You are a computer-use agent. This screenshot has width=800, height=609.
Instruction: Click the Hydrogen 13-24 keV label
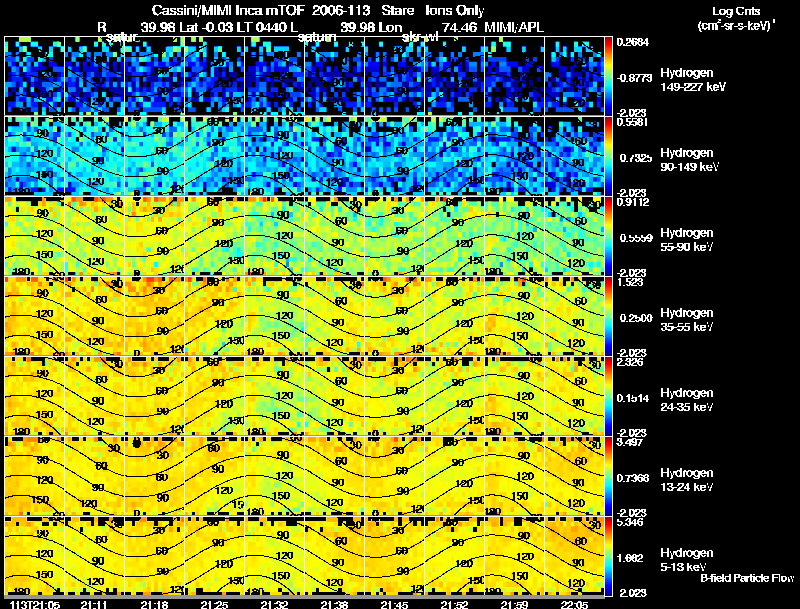(687, 480)
